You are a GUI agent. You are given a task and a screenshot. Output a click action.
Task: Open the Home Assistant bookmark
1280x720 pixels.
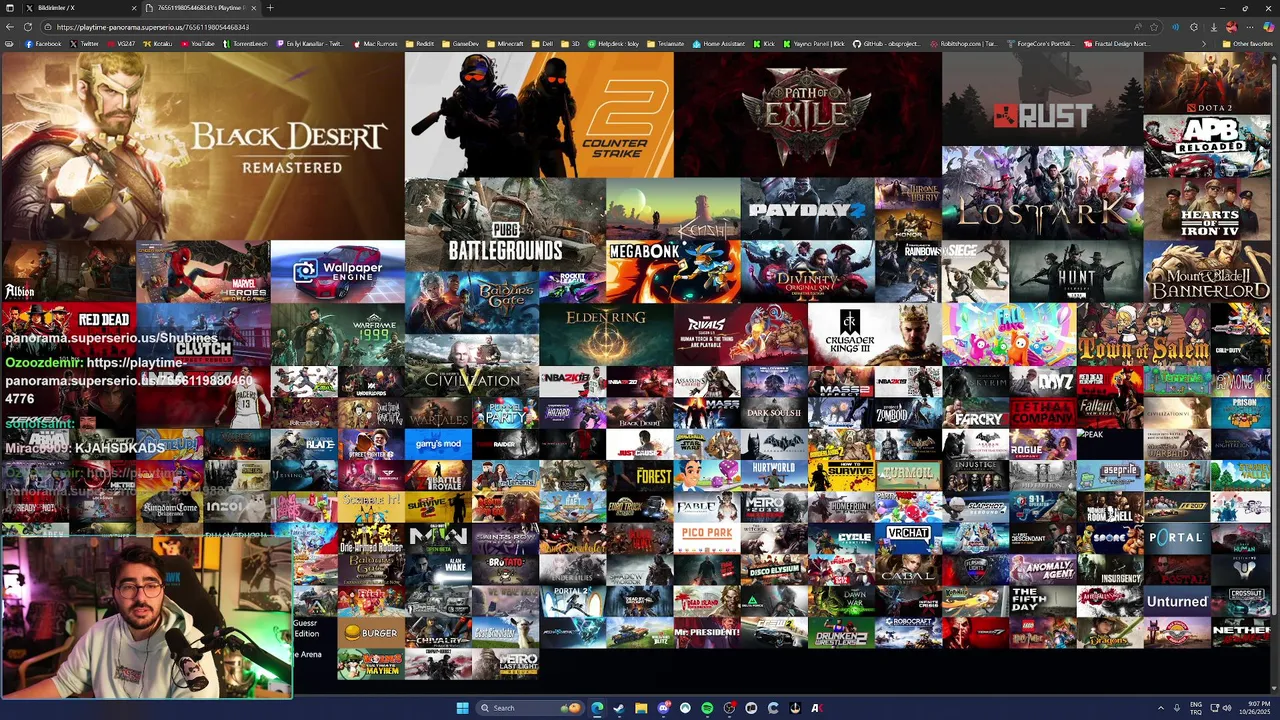pyautogui.click(x=720, y=44)
